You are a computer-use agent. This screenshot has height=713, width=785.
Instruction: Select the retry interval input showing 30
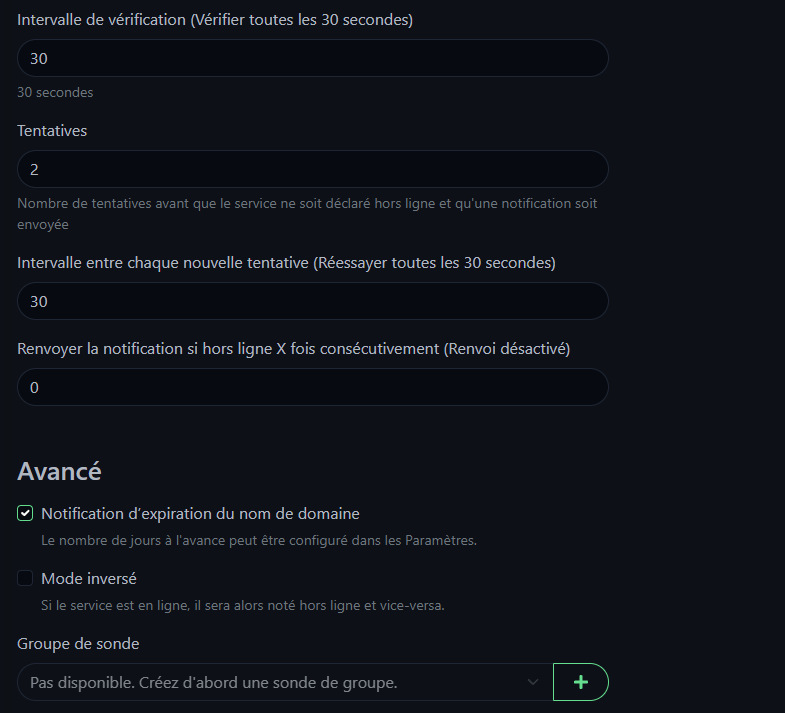pyautogui.click(x=312, y=301)
